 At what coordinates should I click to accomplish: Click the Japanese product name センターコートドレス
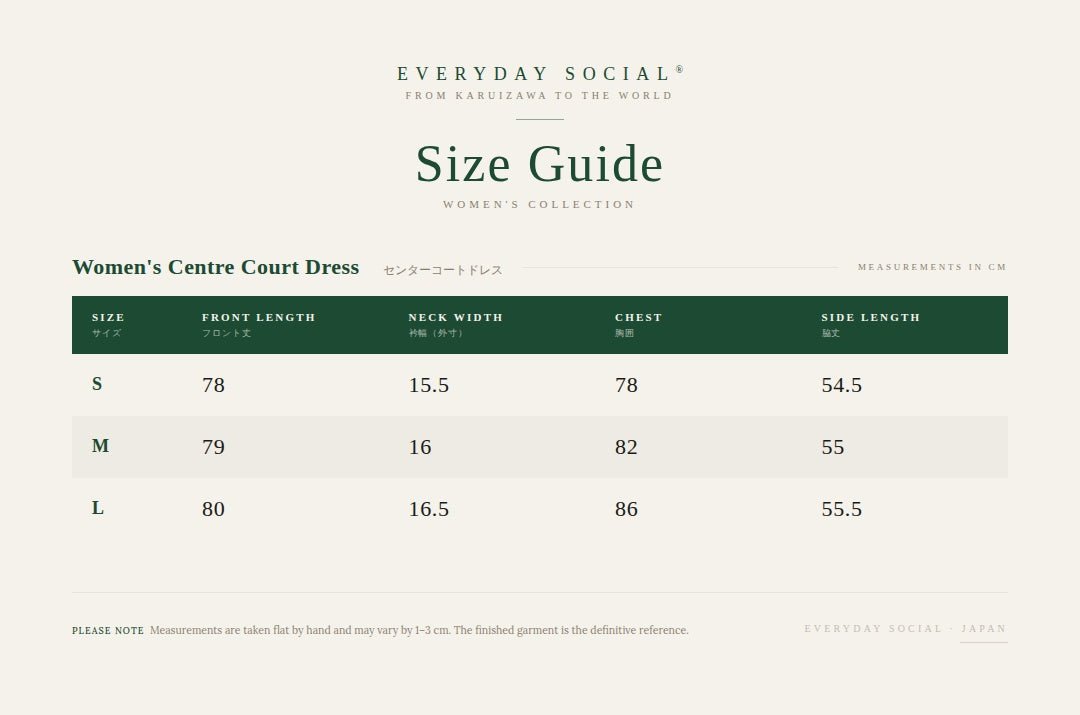pos(443,270)
